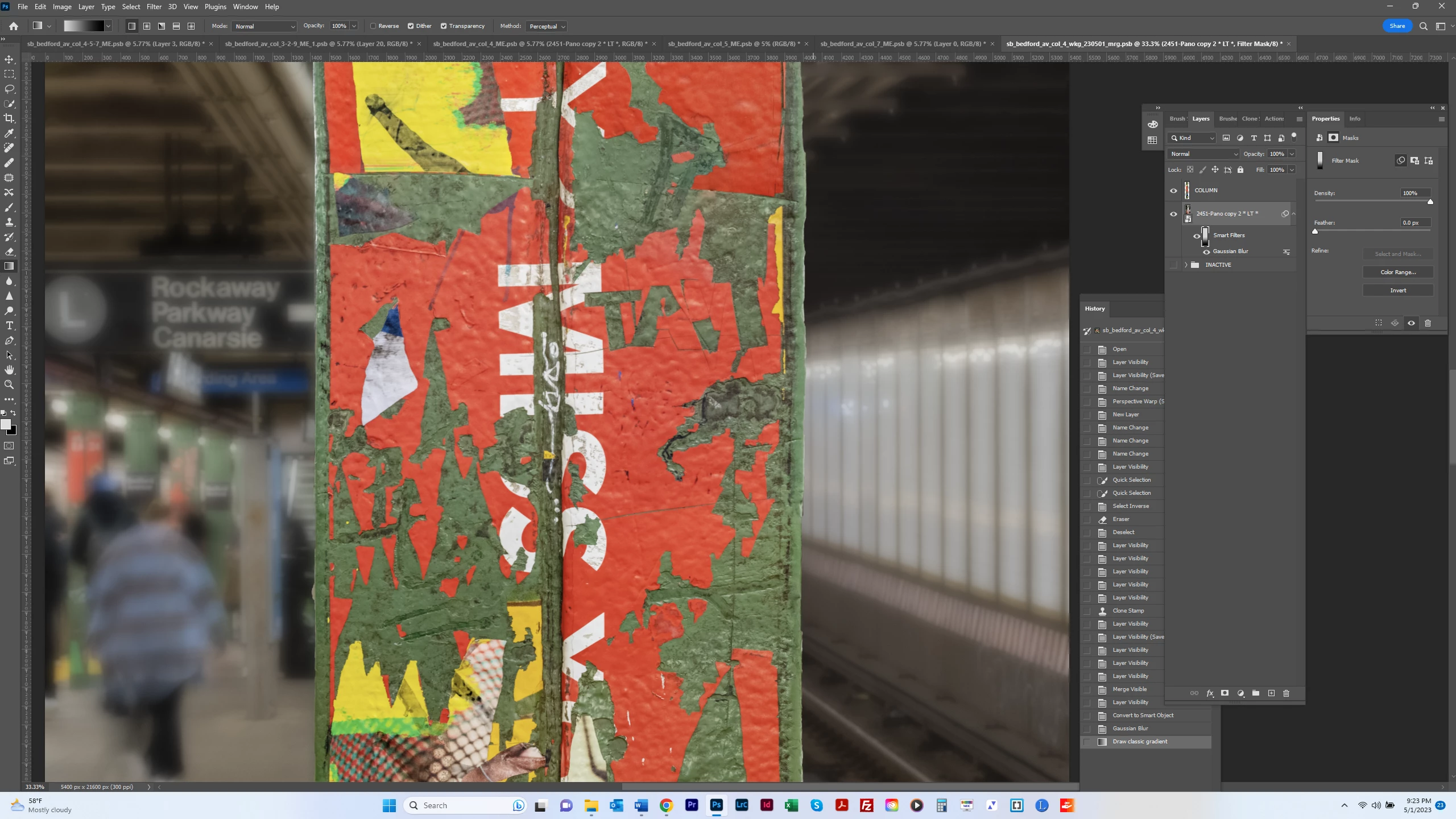Click the Color Range button
The height and width of the screenshot is (819, 1456).
click(1398, 272)
